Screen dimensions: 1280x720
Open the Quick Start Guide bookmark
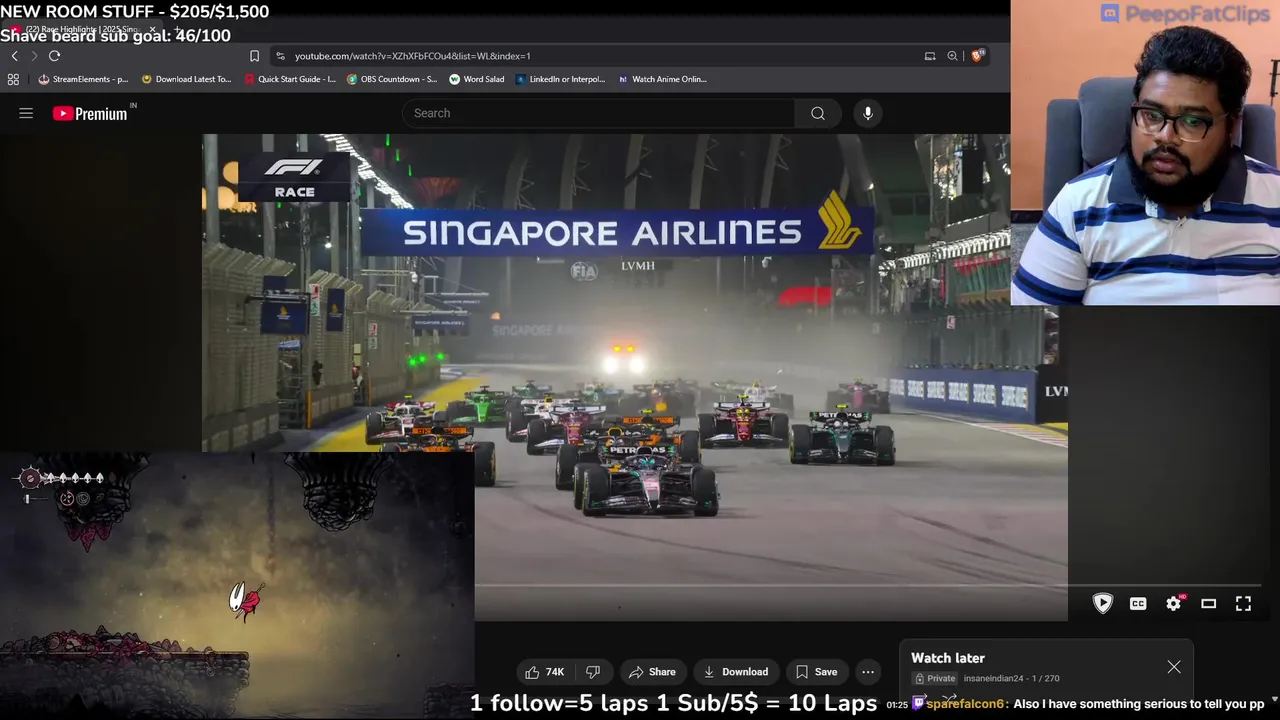coord(290,79)
